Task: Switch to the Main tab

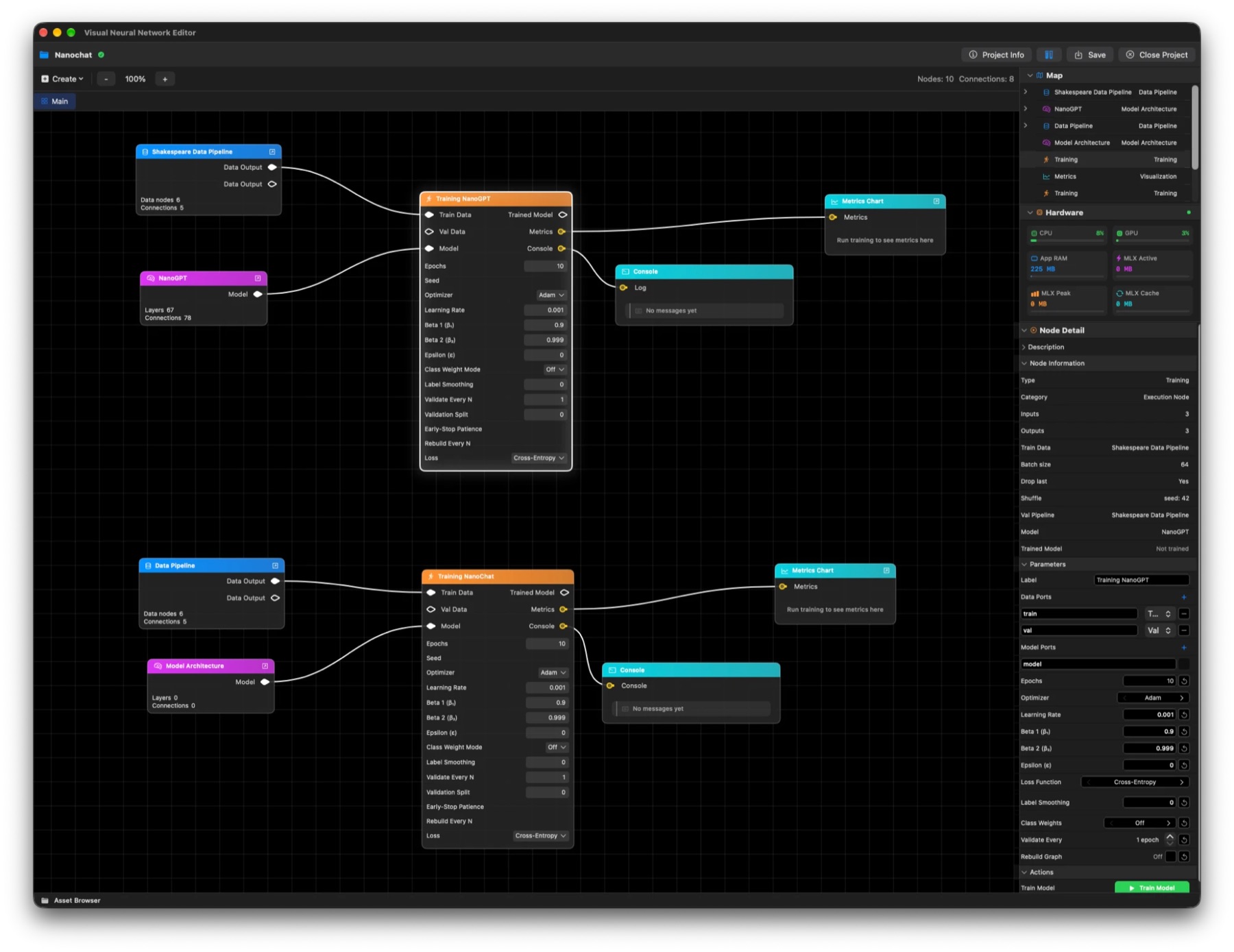Action: 55,101
